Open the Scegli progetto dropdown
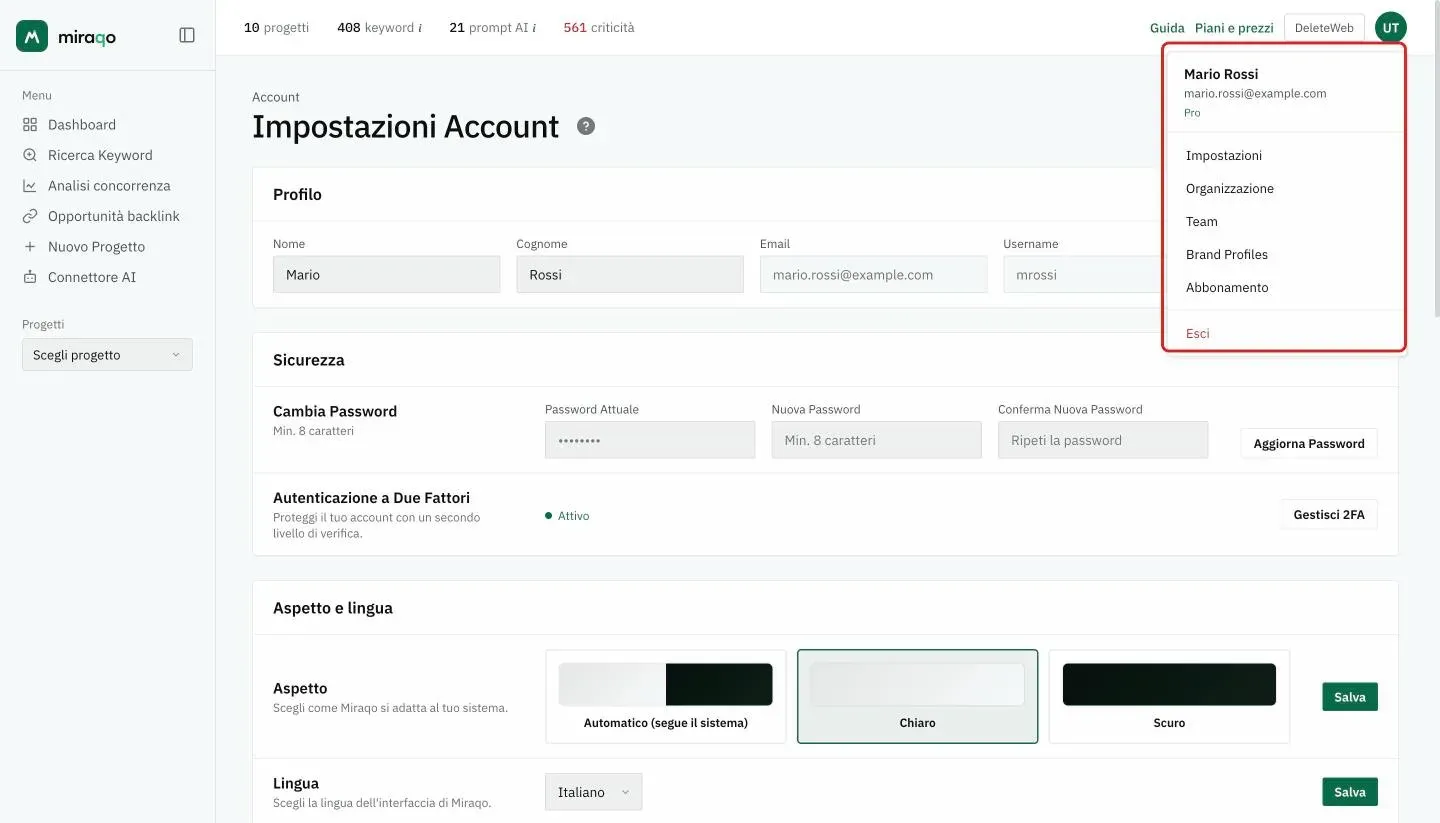 107,355
